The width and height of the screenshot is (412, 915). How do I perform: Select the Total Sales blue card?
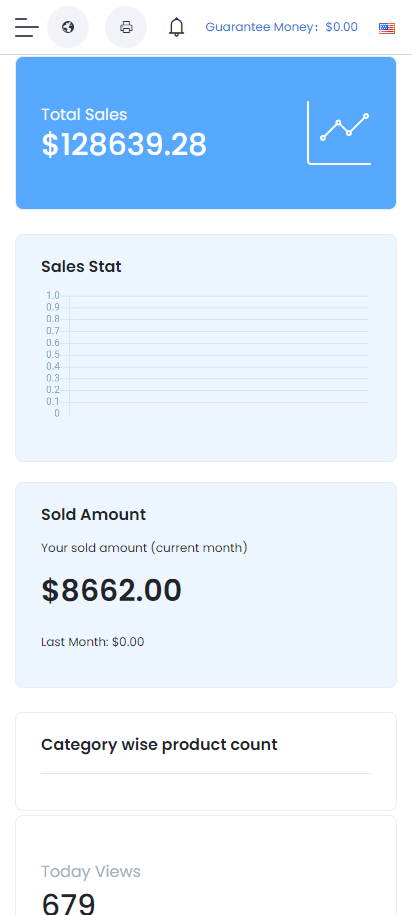(x=206, y=132)
